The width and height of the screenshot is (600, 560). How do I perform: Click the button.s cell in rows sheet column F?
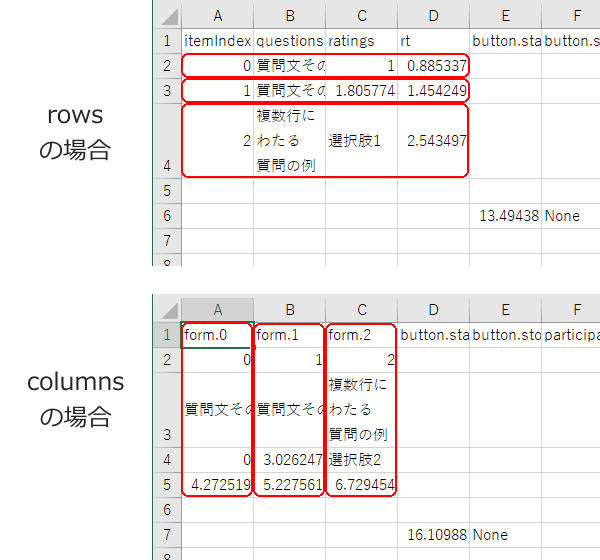[571, 41]
